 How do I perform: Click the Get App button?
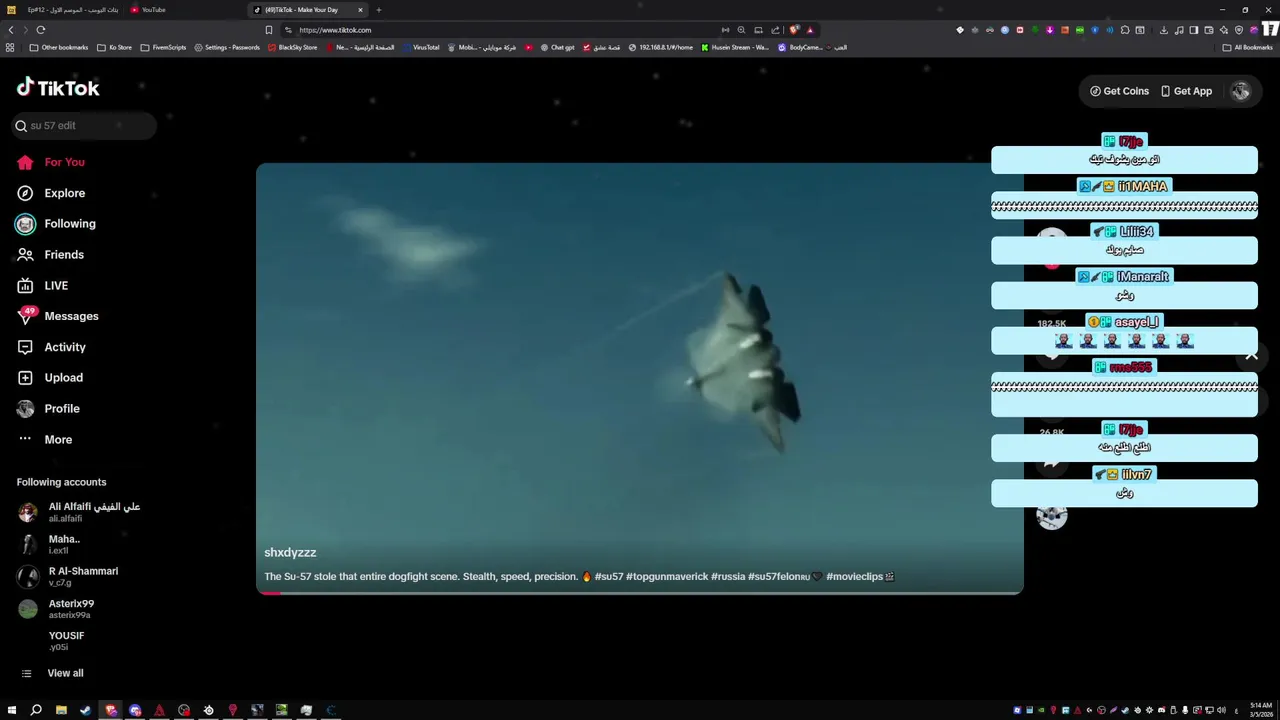pyautogui.click(x=1186, y=91)
